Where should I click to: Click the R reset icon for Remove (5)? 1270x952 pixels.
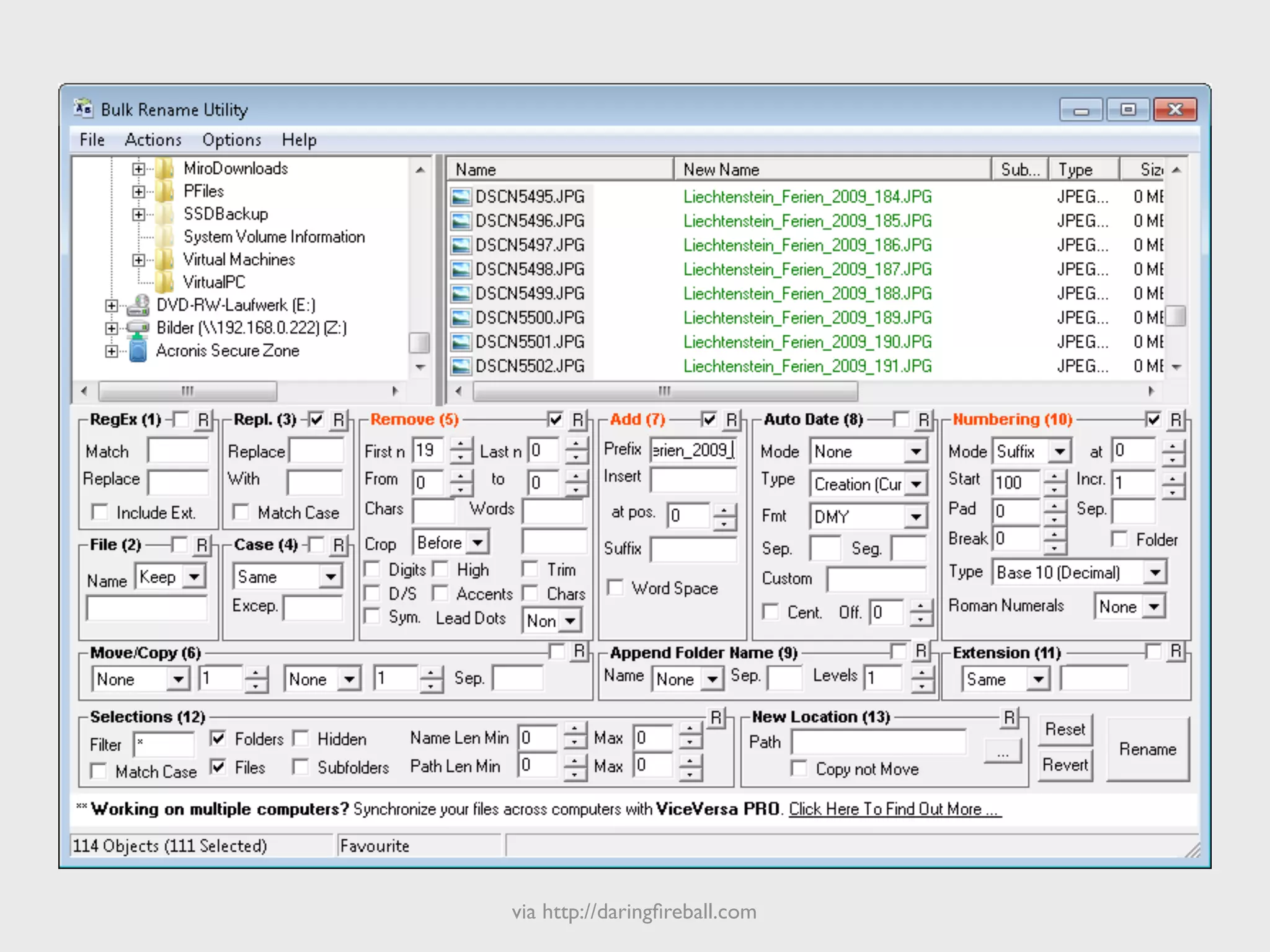click(578, 420)
